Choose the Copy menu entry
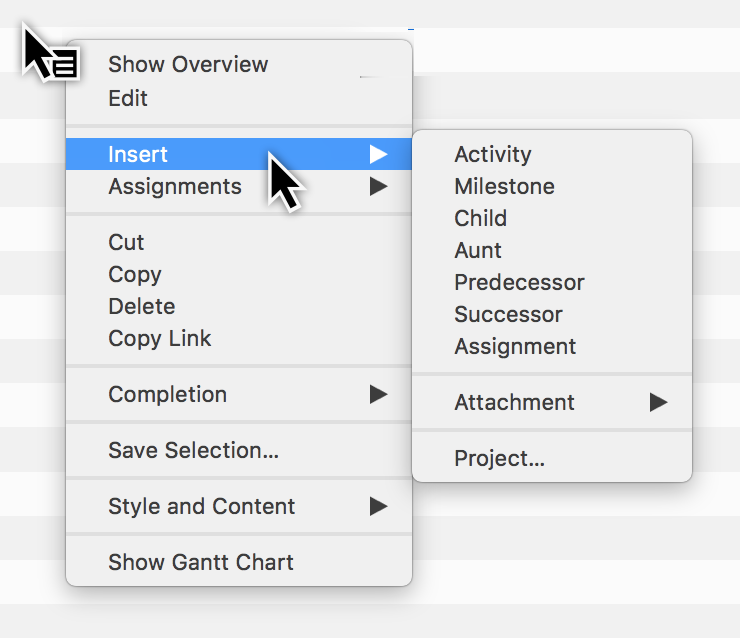This screenshot has height=638, width=740. 135,275
